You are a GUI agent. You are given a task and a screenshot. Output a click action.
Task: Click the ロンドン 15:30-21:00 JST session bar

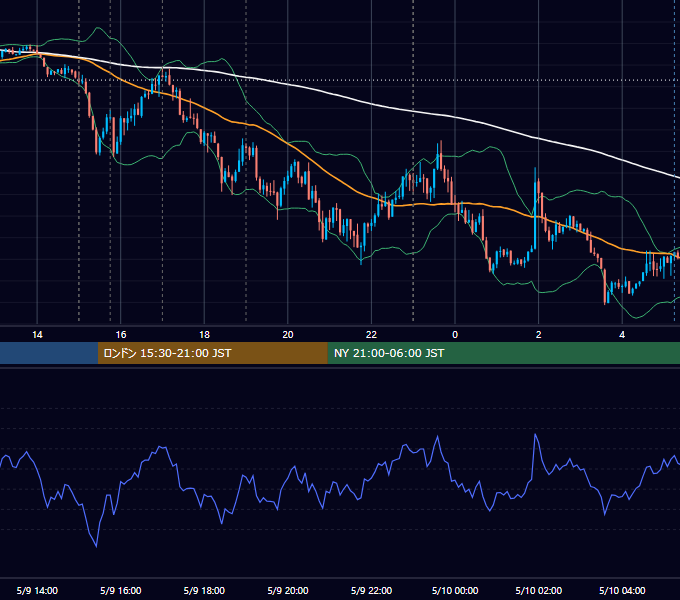click(212, 353)
